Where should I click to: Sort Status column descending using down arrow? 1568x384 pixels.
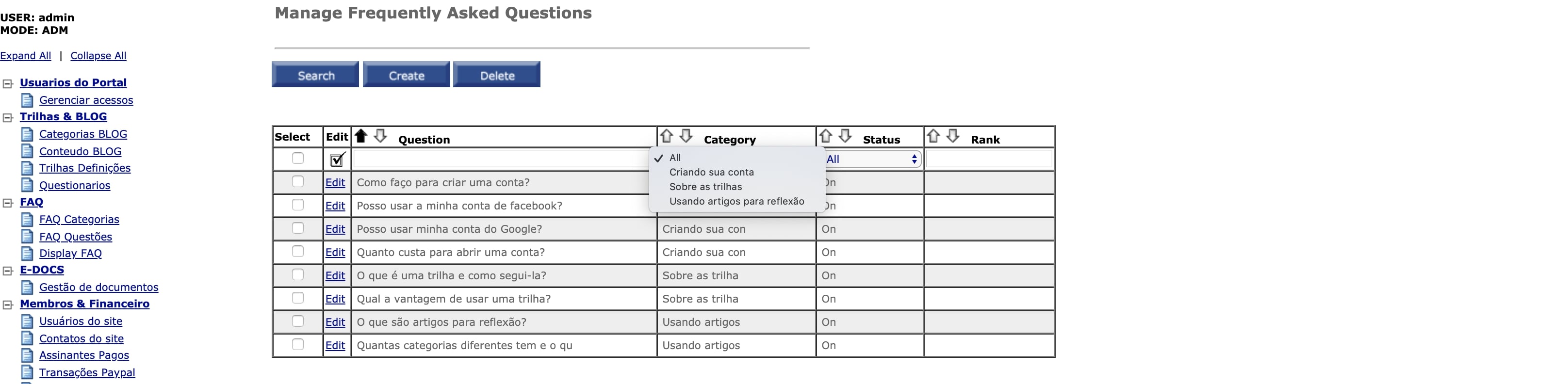[845, 136]
